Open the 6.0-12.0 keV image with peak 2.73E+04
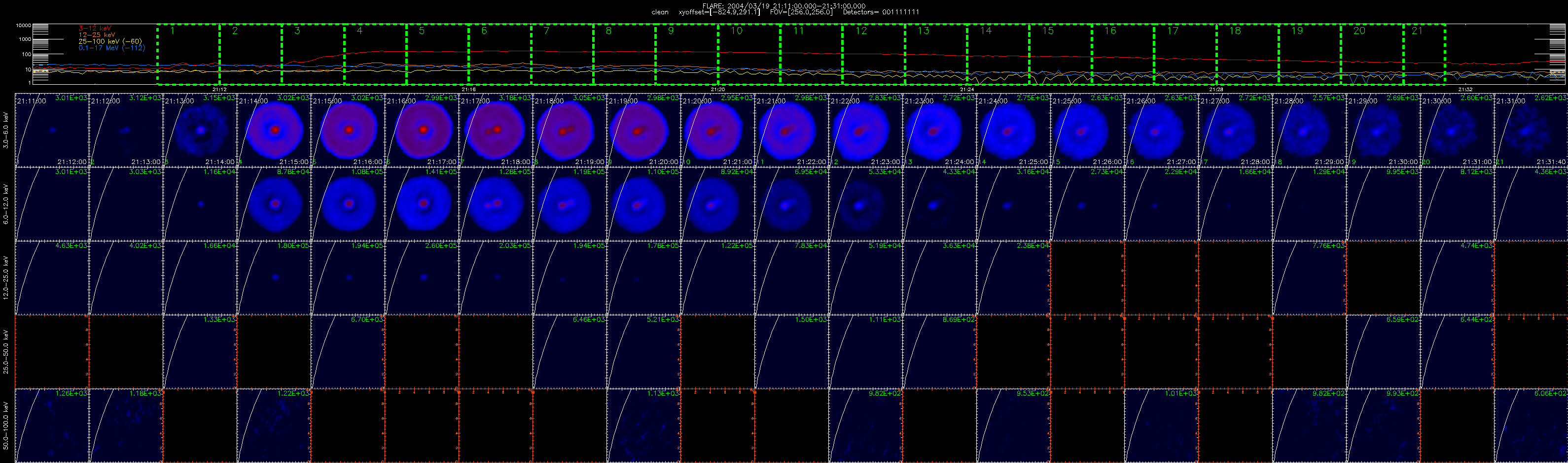 pyautogui.click(x=1087, y=204)
